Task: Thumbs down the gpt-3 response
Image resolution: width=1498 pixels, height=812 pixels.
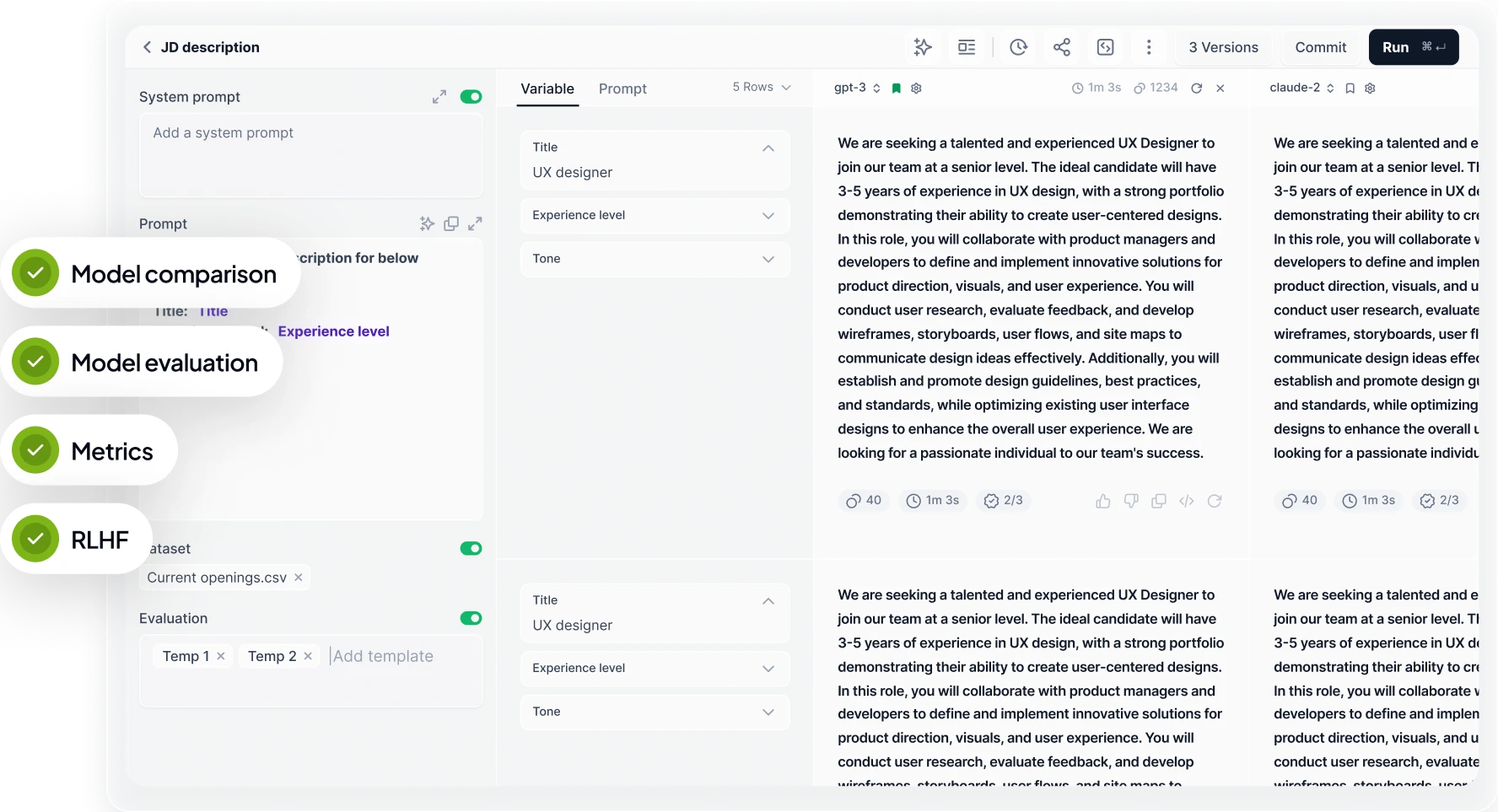Action: (x=1131, y=501)
